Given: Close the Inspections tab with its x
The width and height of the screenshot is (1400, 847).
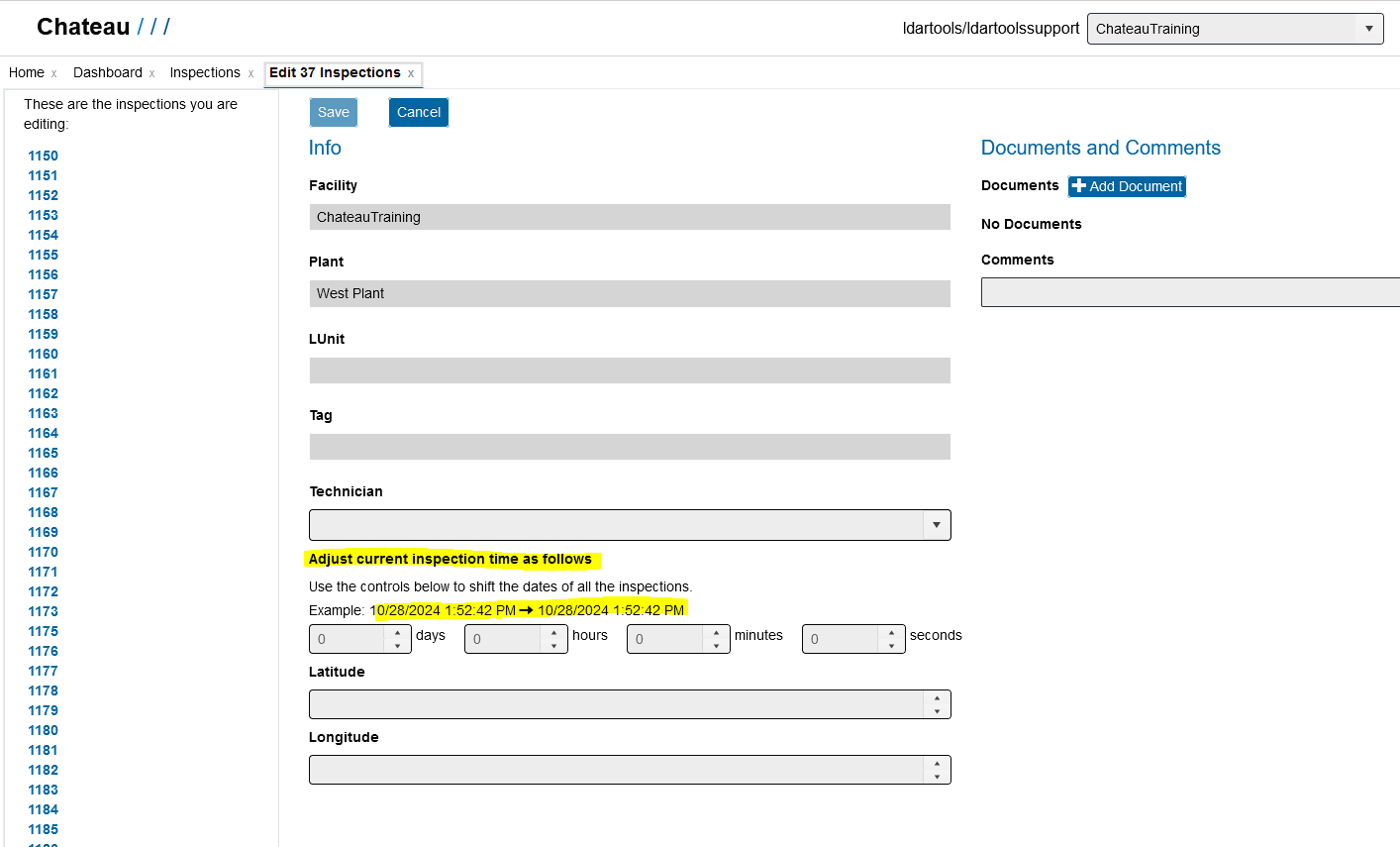Looking at the screenshot, I should coord(250,73).
